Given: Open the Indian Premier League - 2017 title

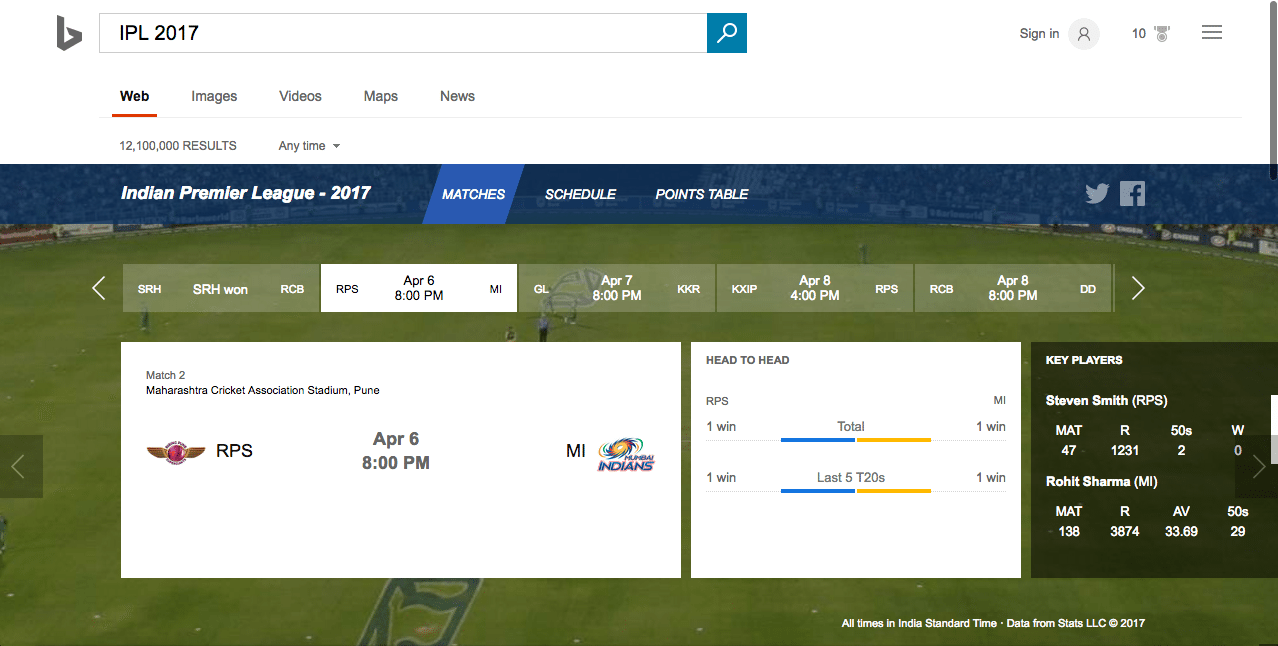Looking at the screenshot, I should tap(246, 193).
